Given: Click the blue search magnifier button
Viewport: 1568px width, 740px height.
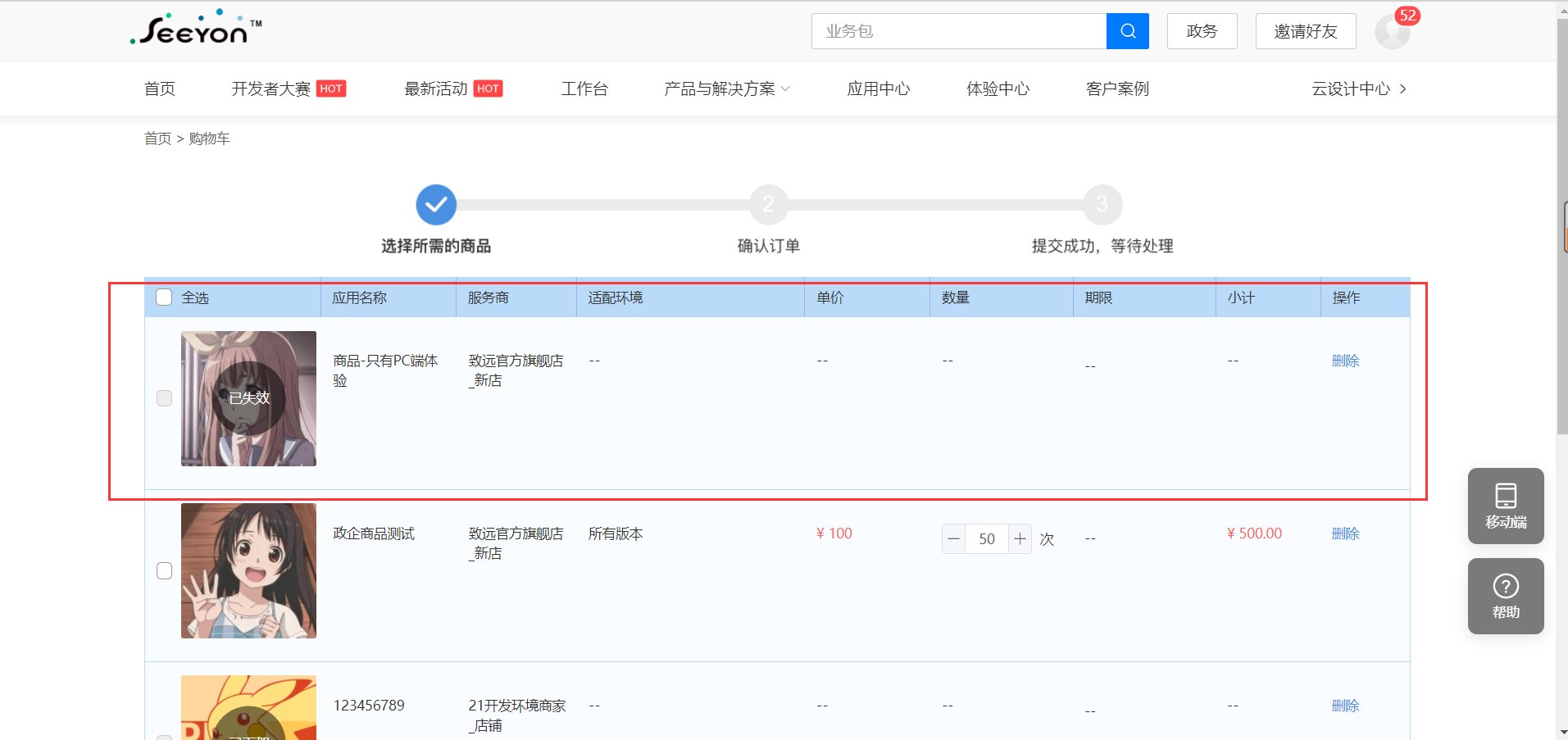Looking at the screenshot, I should point(1128,31).
